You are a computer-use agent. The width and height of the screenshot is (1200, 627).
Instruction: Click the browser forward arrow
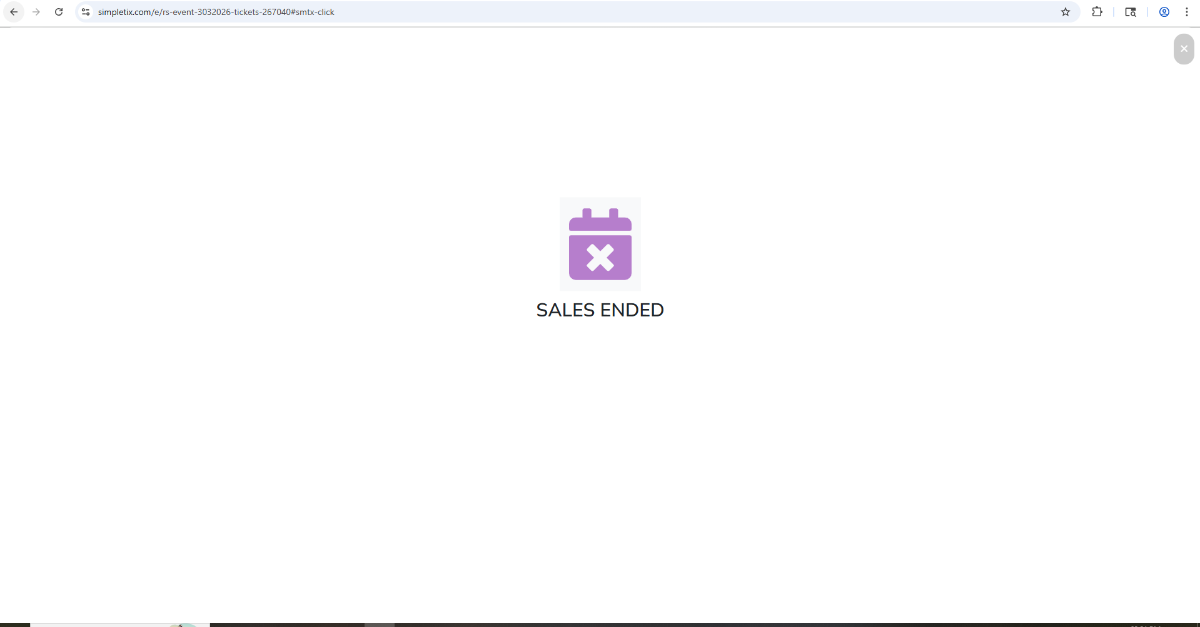pyautogui.click(x=36, y=12)
